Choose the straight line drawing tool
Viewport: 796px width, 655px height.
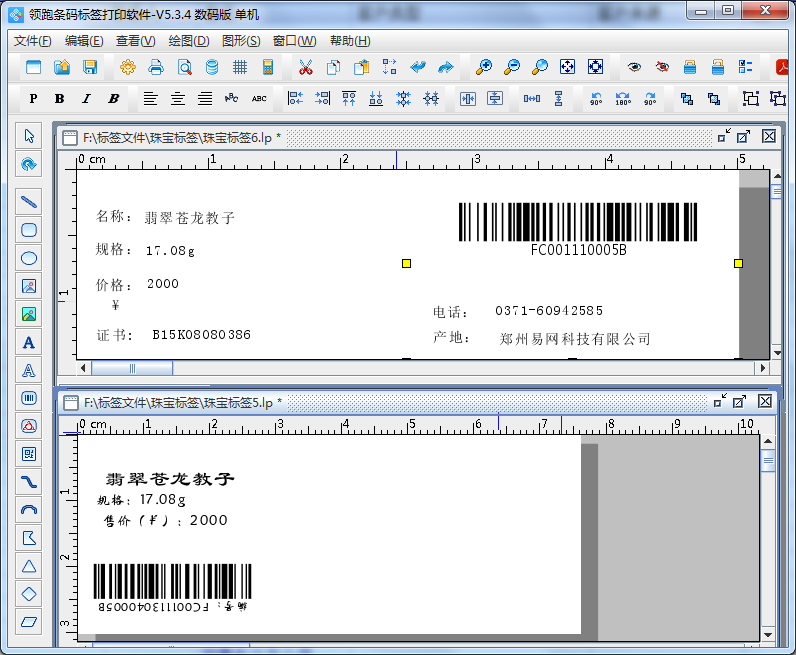[29, 202]
